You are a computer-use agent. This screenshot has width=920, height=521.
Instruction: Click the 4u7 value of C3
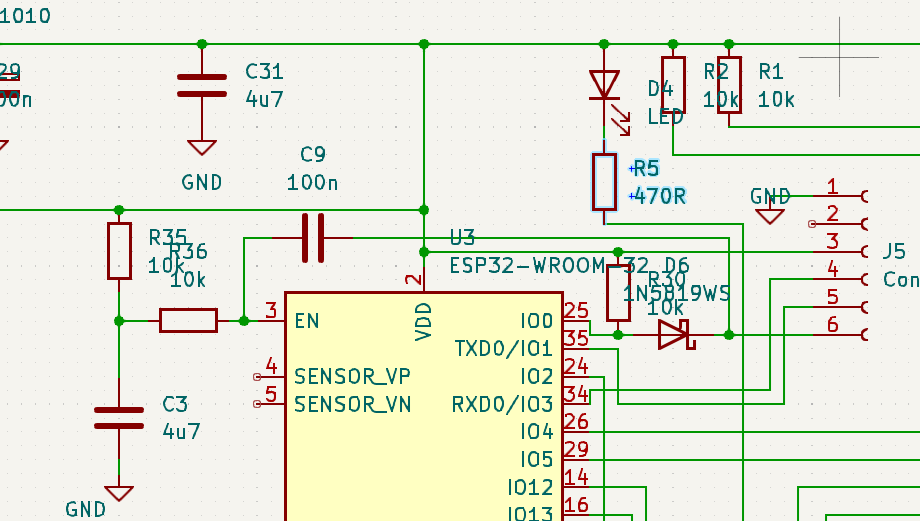click(181, 432)
